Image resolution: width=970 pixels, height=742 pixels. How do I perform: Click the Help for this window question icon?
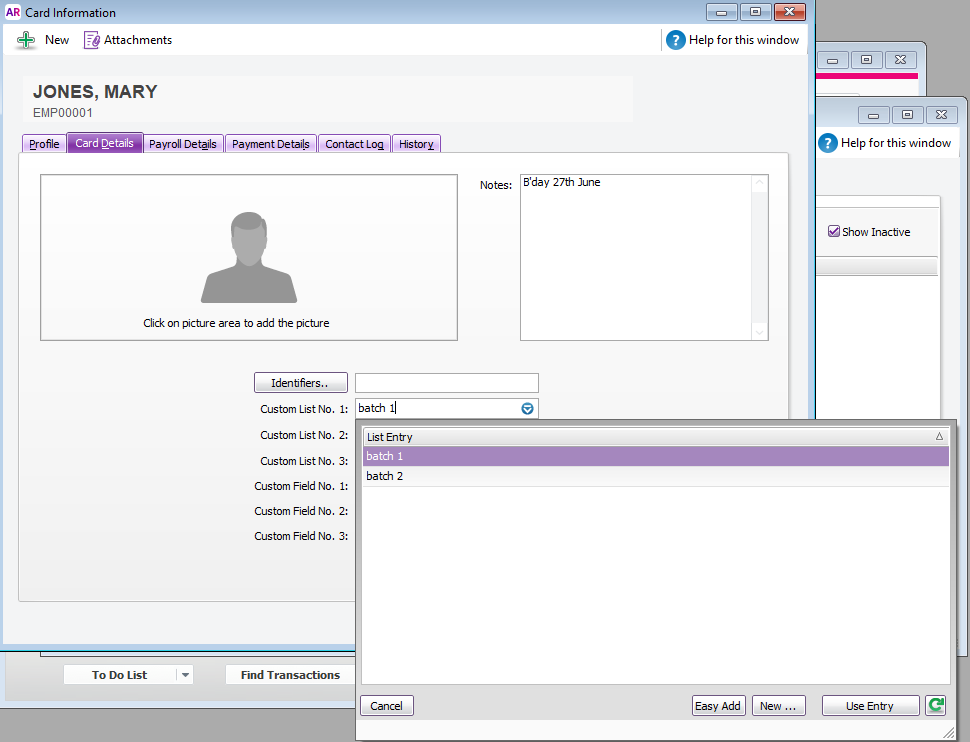click(x=676, y=40)
